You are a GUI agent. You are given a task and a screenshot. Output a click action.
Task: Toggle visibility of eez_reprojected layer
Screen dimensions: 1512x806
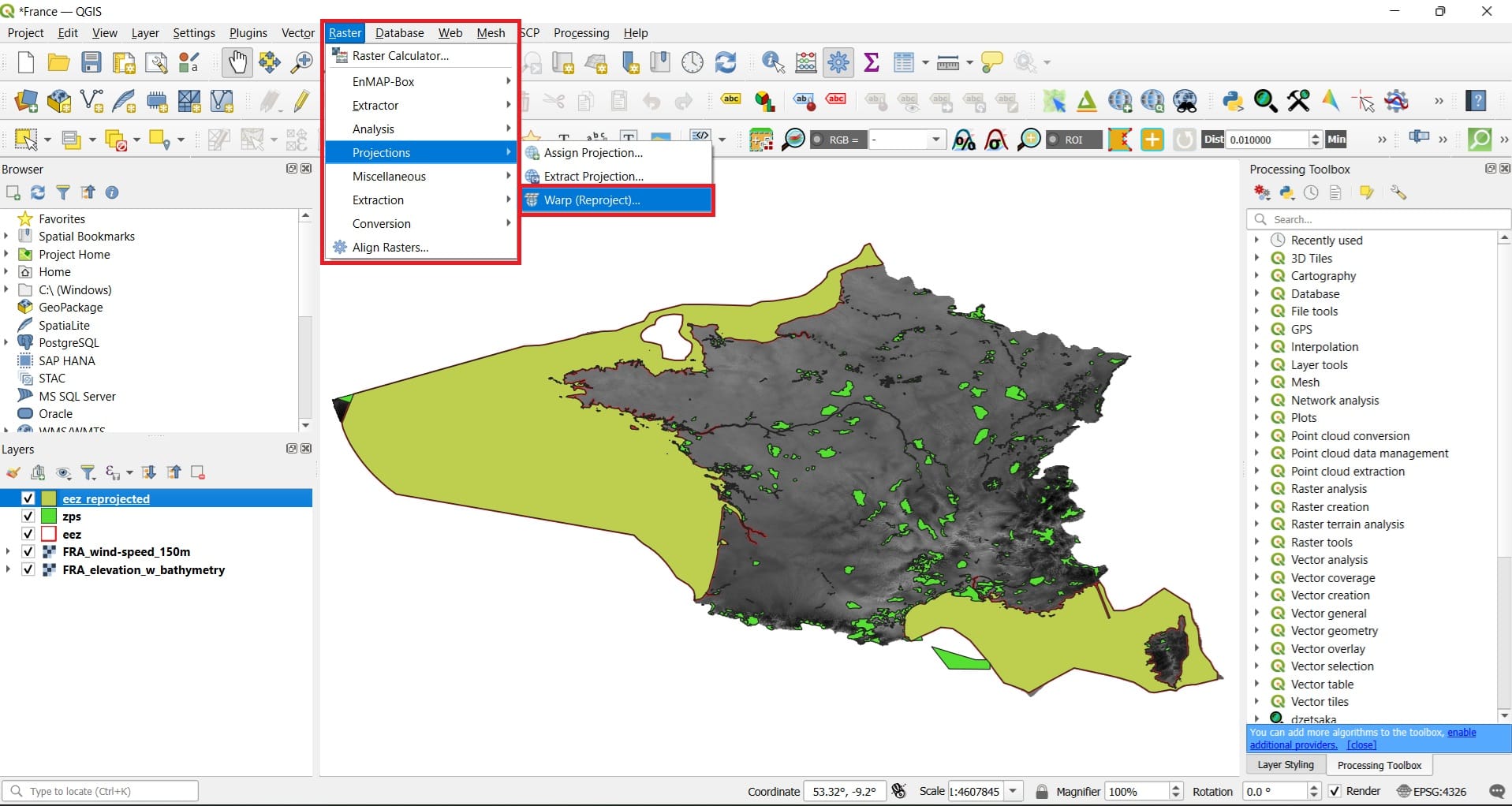28,498
